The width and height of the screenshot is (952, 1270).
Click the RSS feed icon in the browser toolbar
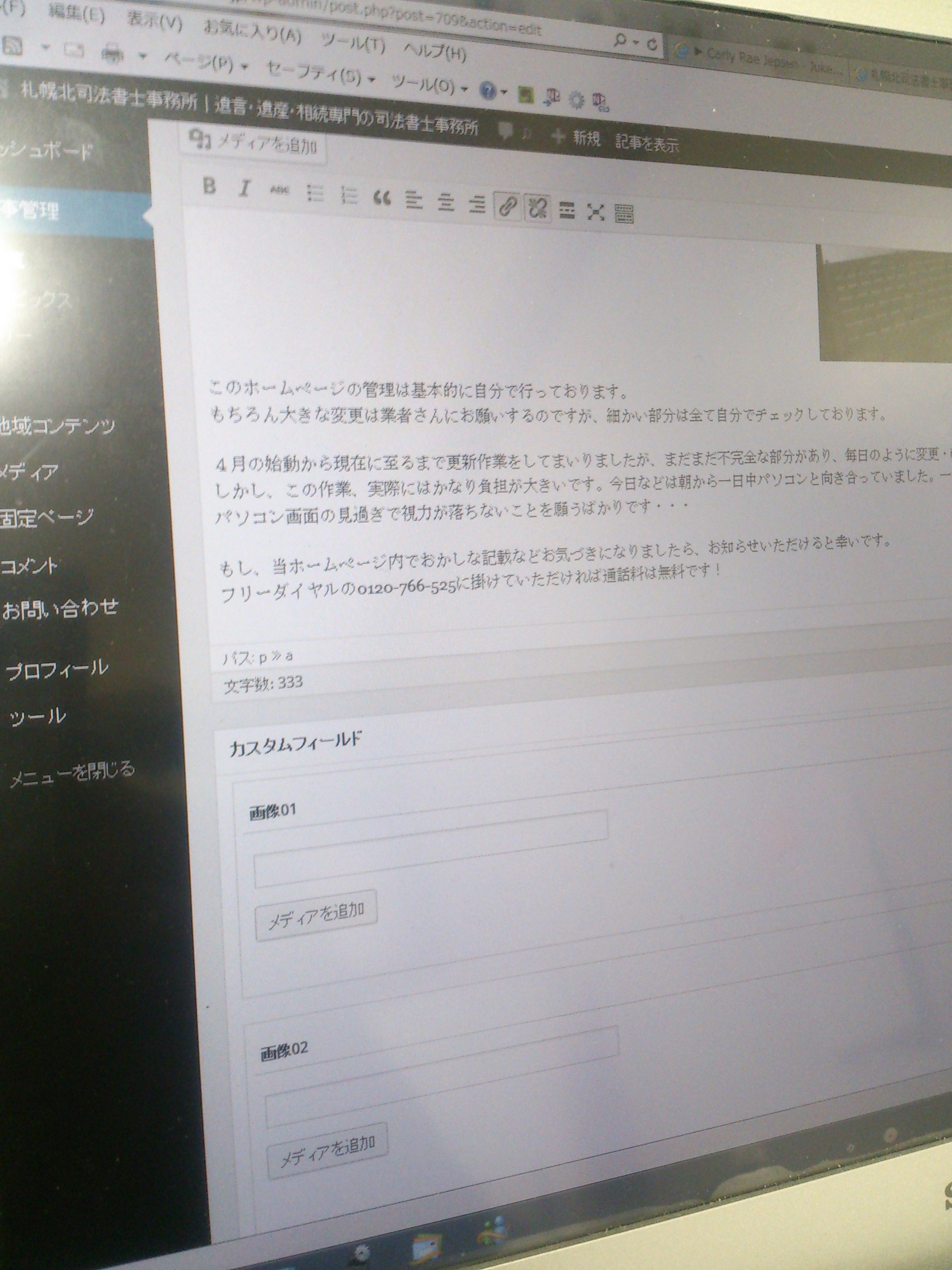tap(13, 45)
